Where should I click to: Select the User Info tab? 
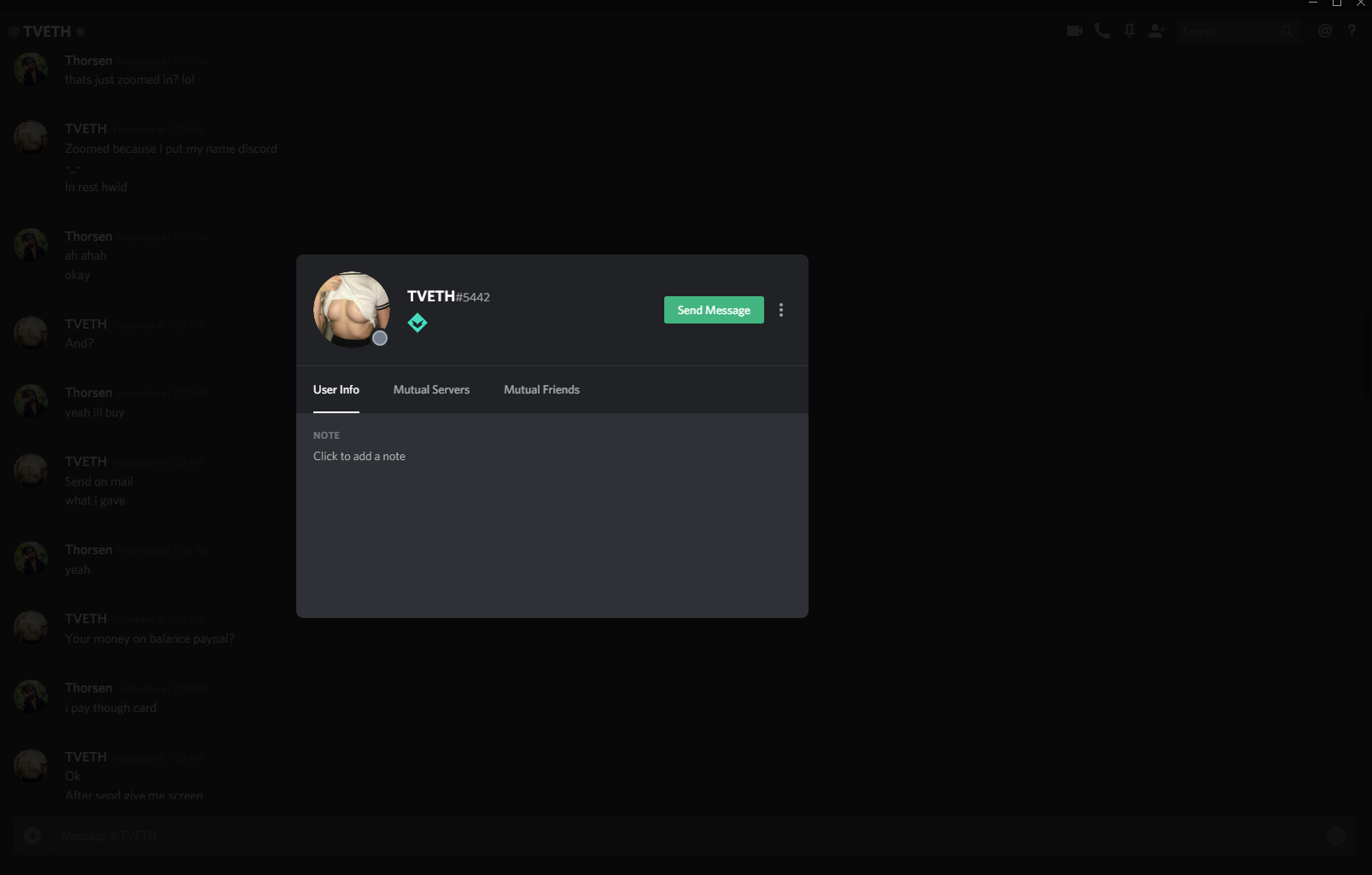[x=336, y=389]
